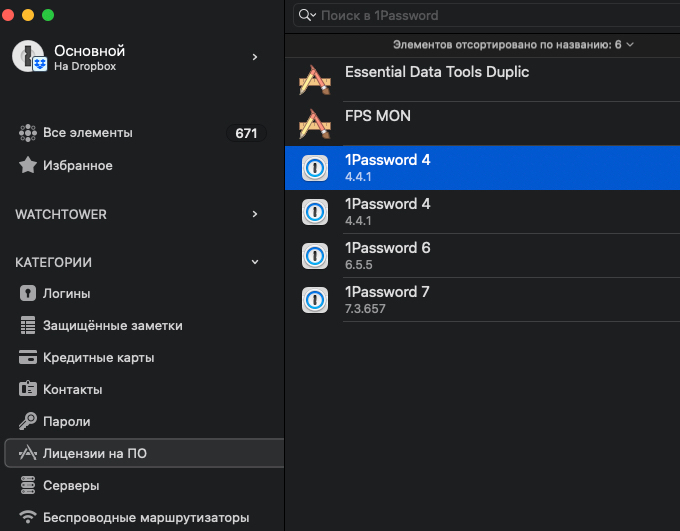This screenshot has height=531, width=680.
Task: Open the Пароли key icon
Action: (28, 421)
